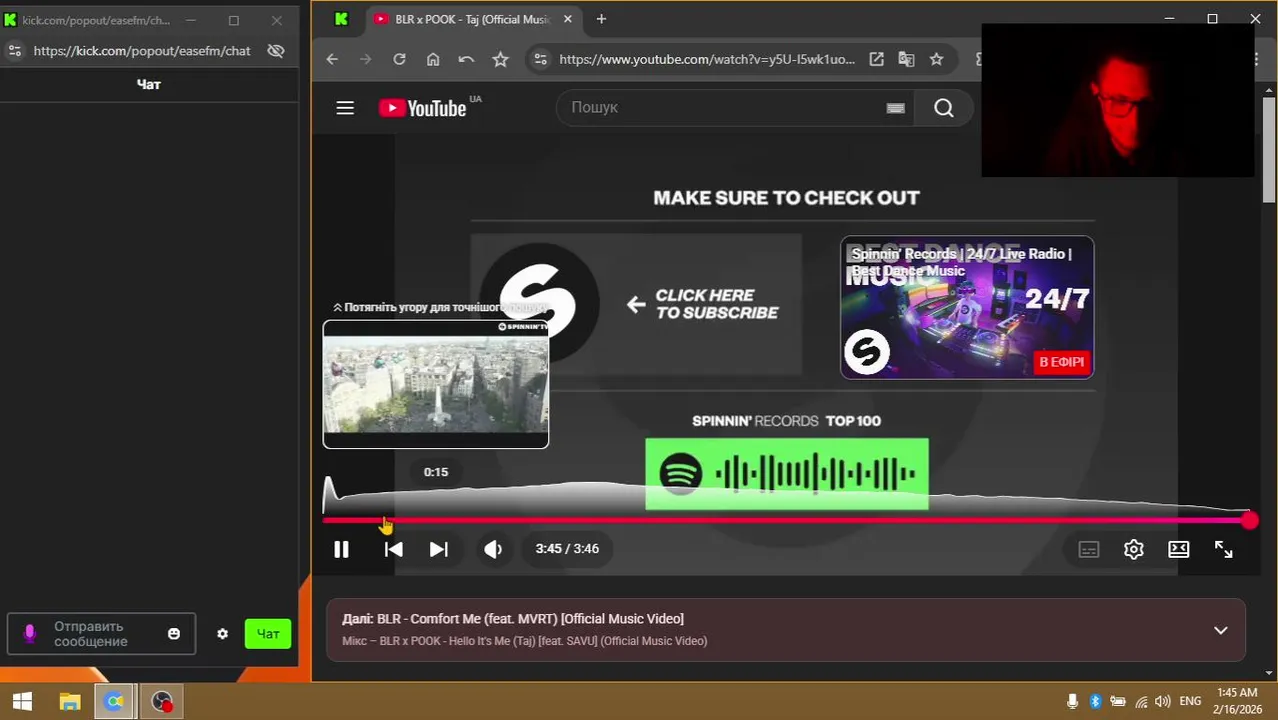Click the page scrollbar down arrow

pos(1269,674)
